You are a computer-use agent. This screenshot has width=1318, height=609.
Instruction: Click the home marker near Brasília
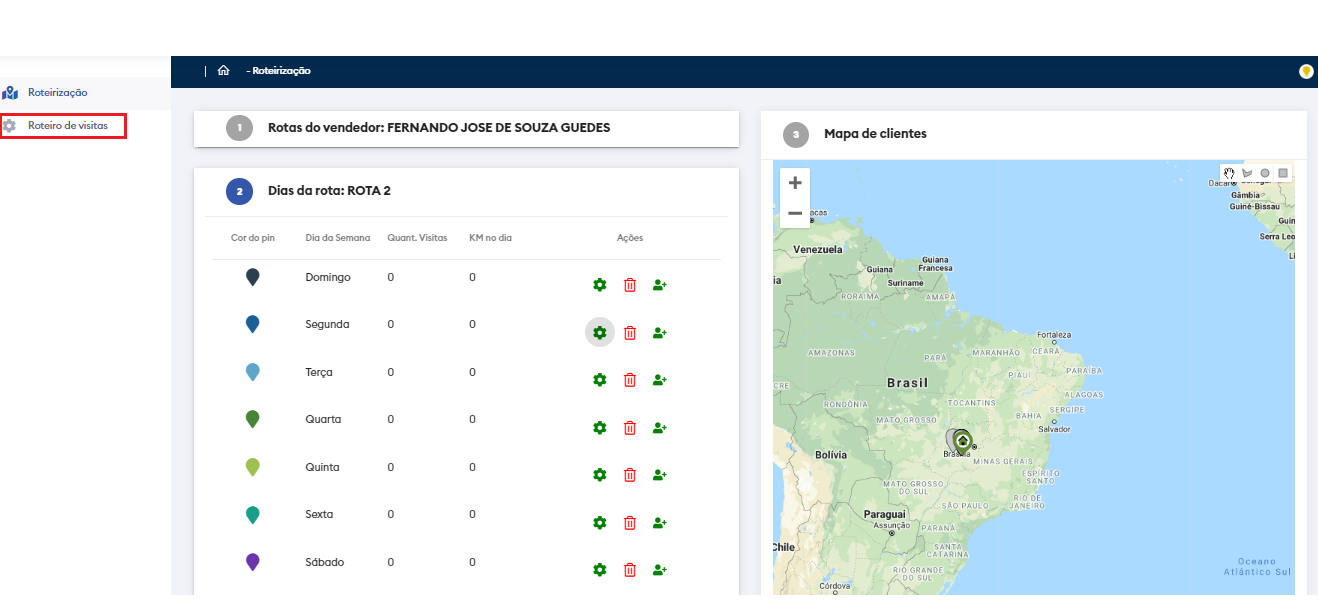[x=962, y=440]
